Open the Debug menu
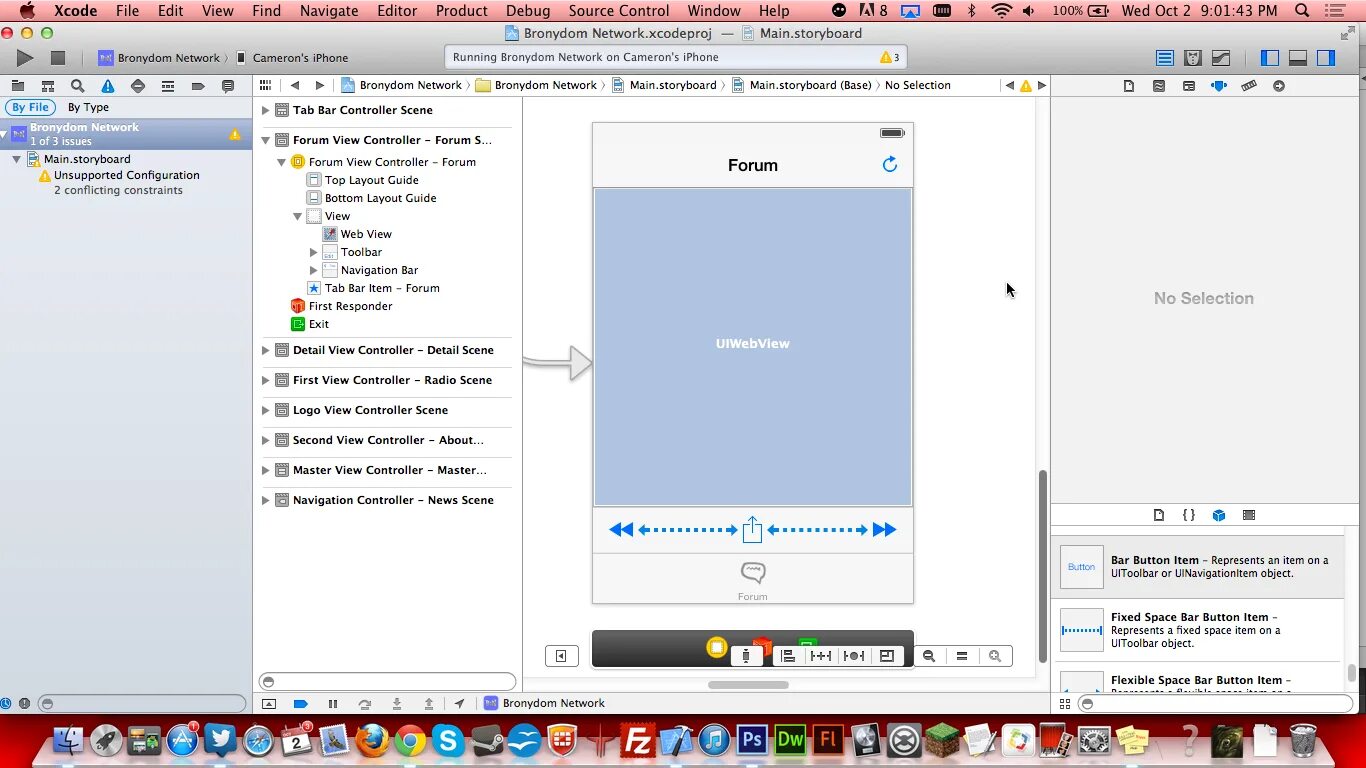Image resolution: width=1366 pixels, height=768 pixels. (x=528, y=11)
